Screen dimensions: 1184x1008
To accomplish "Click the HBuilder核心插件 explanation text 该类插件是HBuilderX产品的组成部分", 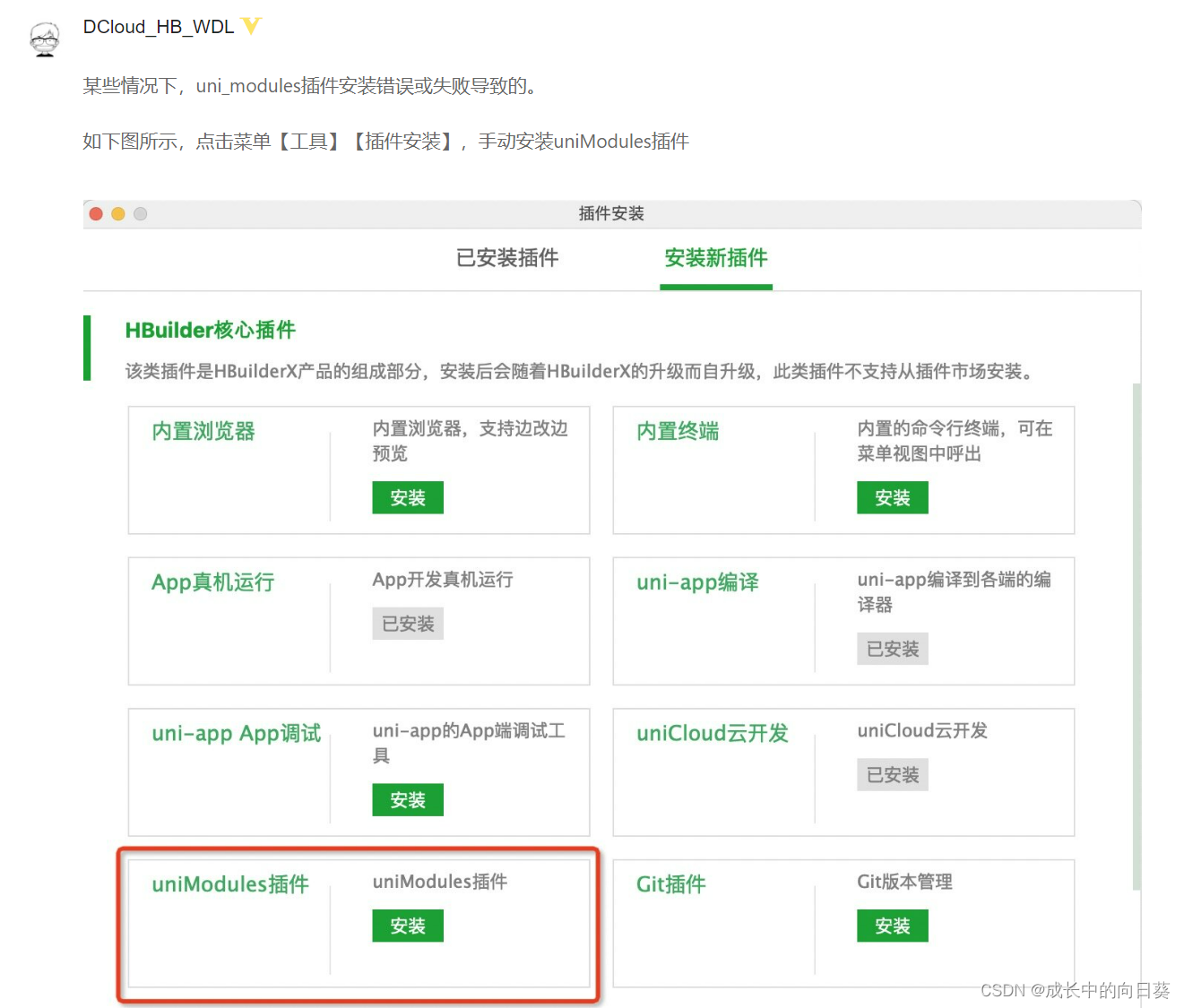I will point(581,371).
